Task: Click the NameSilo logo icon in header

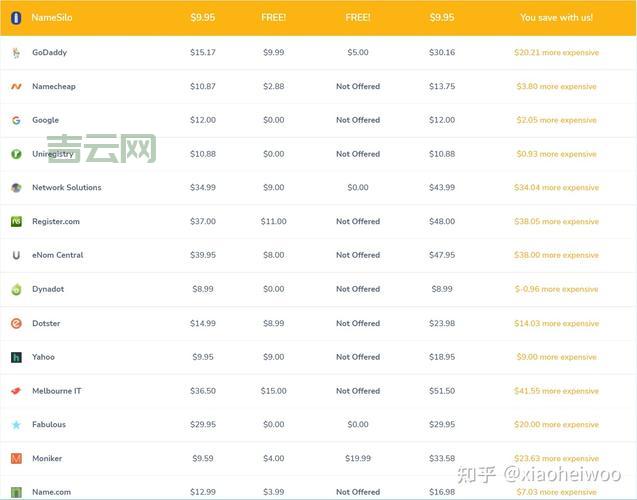Action: 16,17
